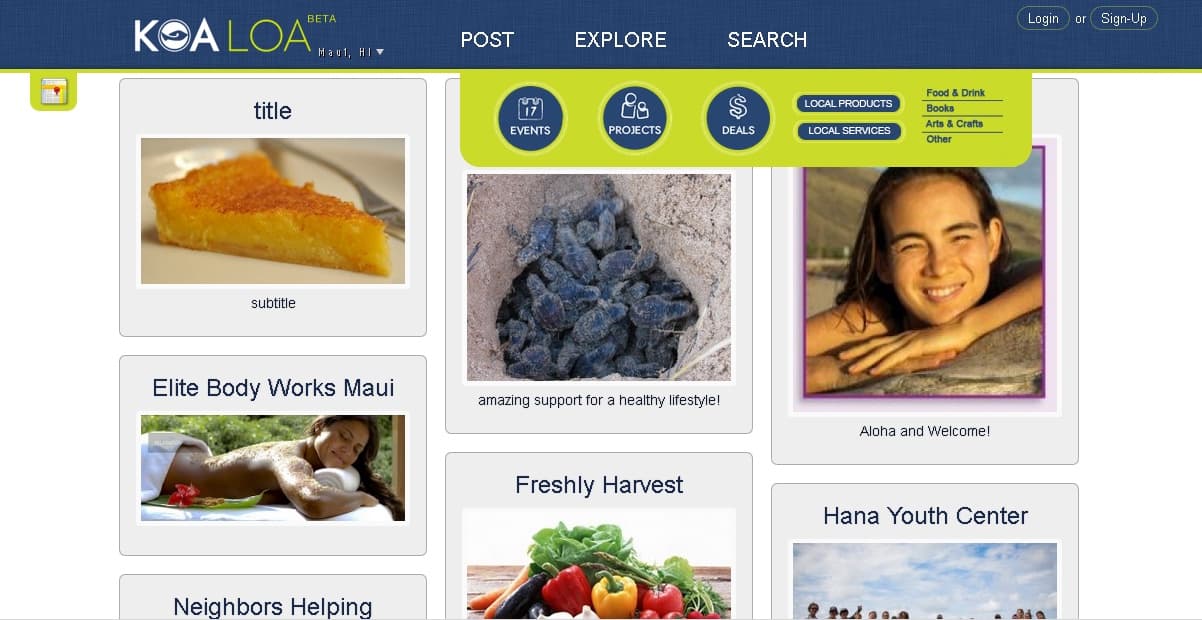Choose Other category link
The height and width of the screenshot is (620, 1202).
[x=939, y=139]
